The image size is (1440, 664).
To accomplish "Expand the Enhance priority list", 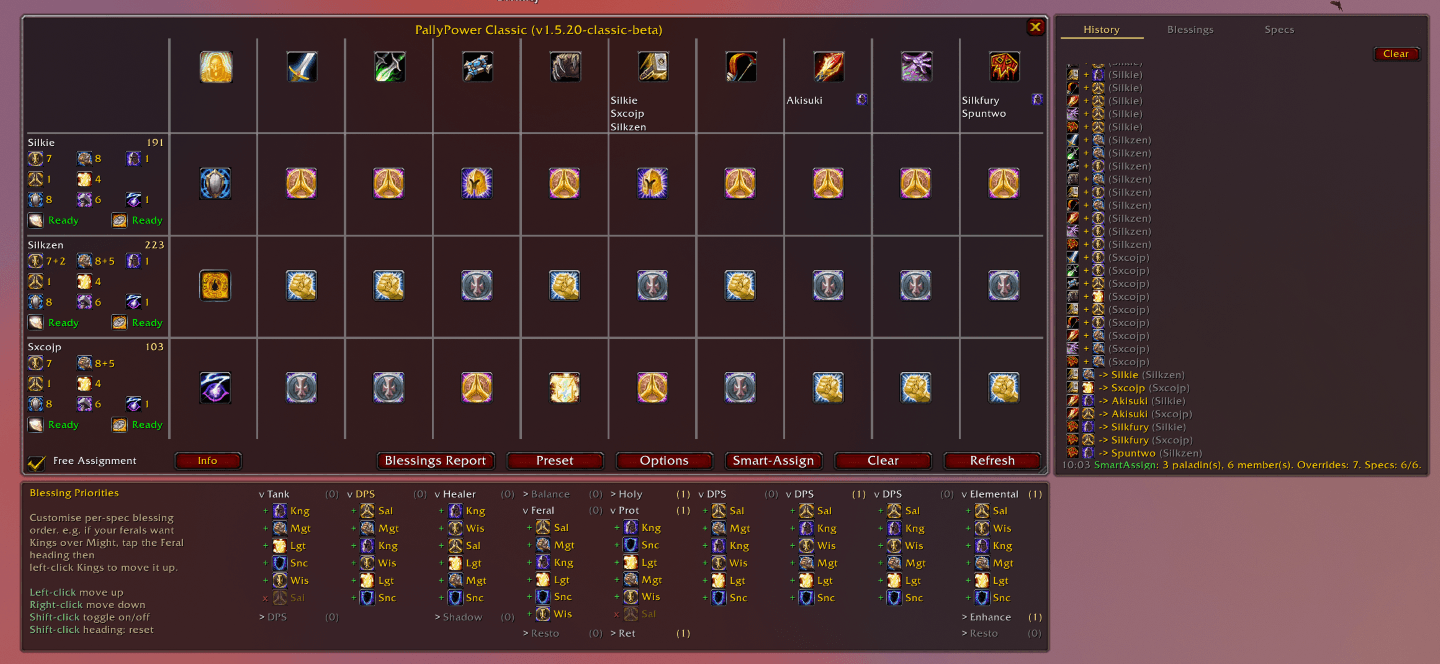I will (987, 617).
